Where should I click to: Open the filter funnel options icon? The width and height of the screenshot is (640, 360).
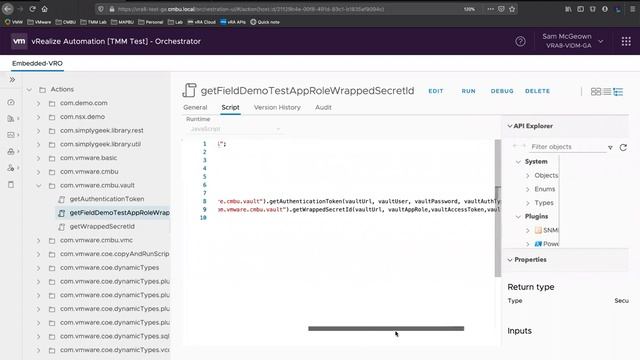(610, 147)
